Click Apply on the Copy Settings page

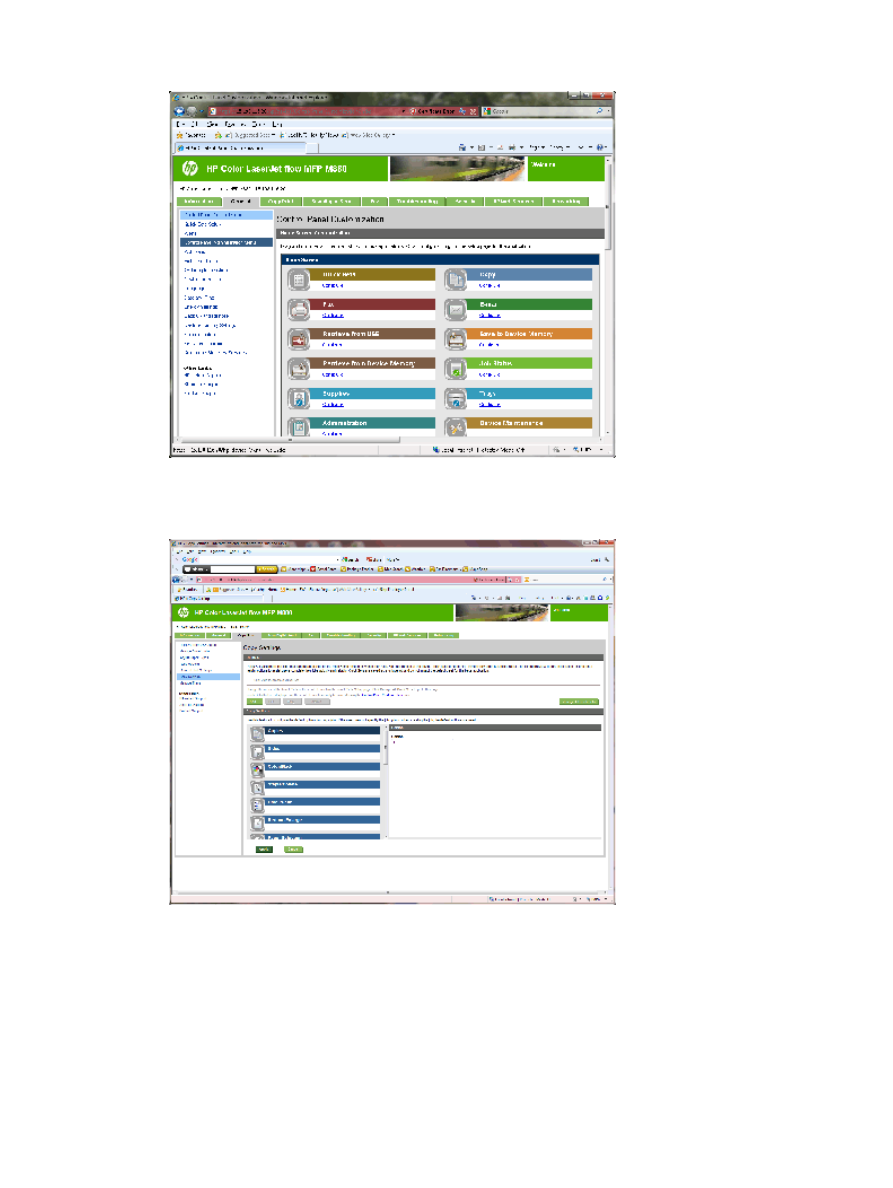(263, 849)
